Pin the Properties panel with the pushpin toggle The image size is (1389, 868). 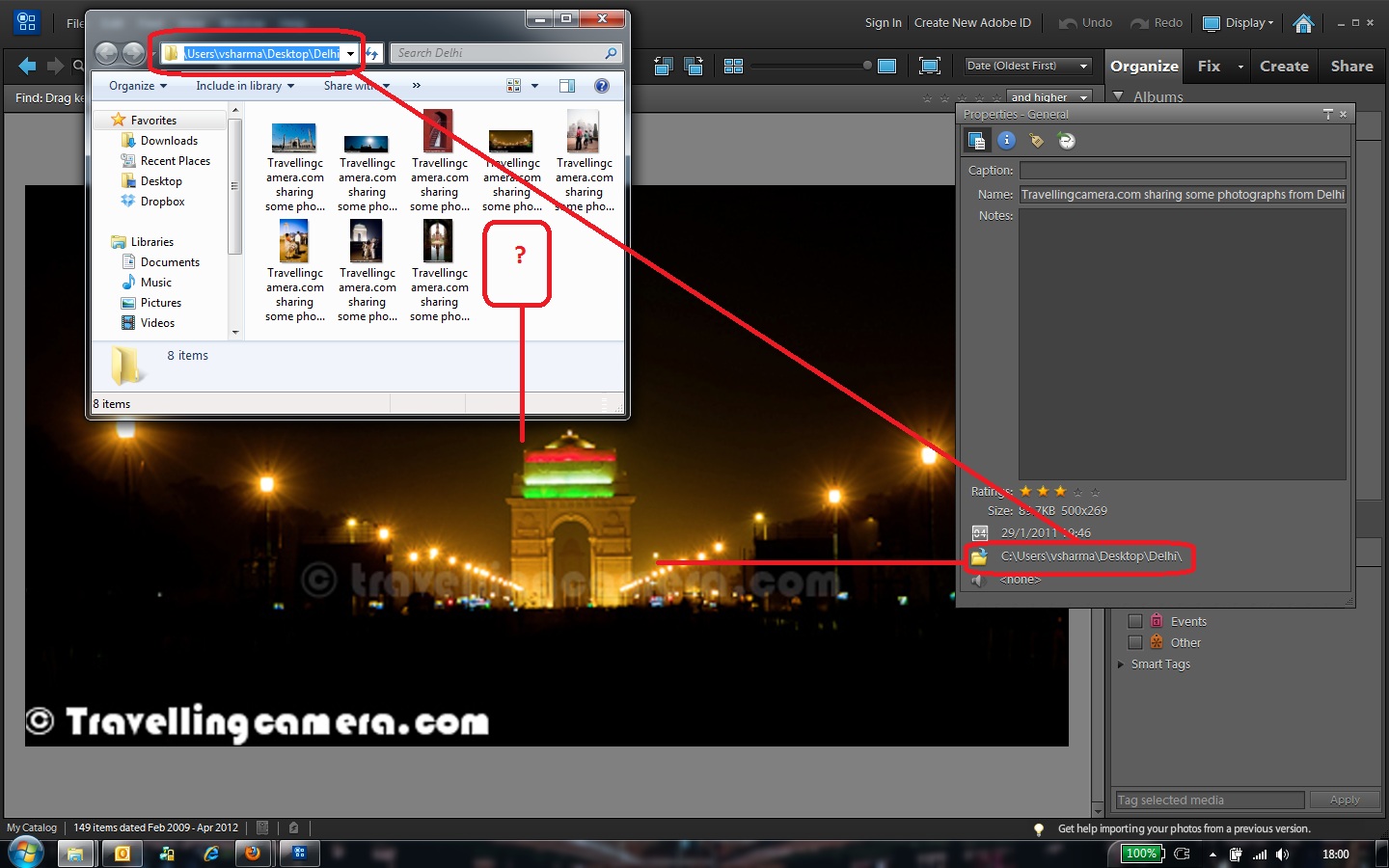(x=1328, y=113)
